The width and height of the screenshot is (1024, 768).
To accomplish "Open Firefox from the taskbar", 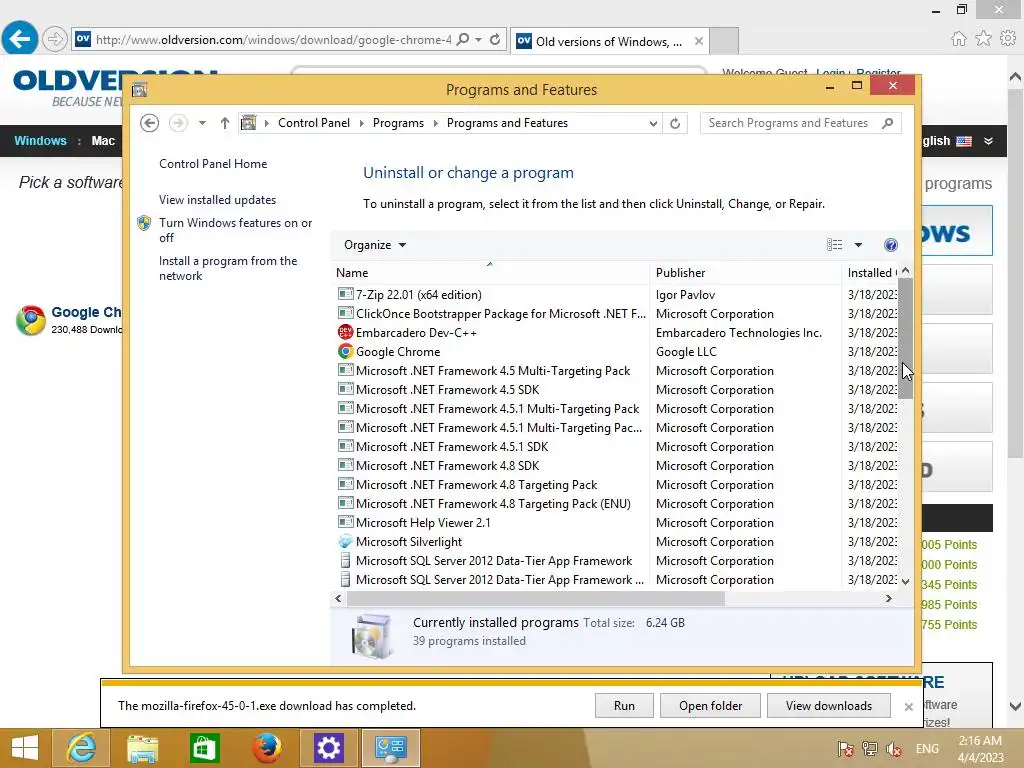I will pyautogui.click(x=266, y=748).
